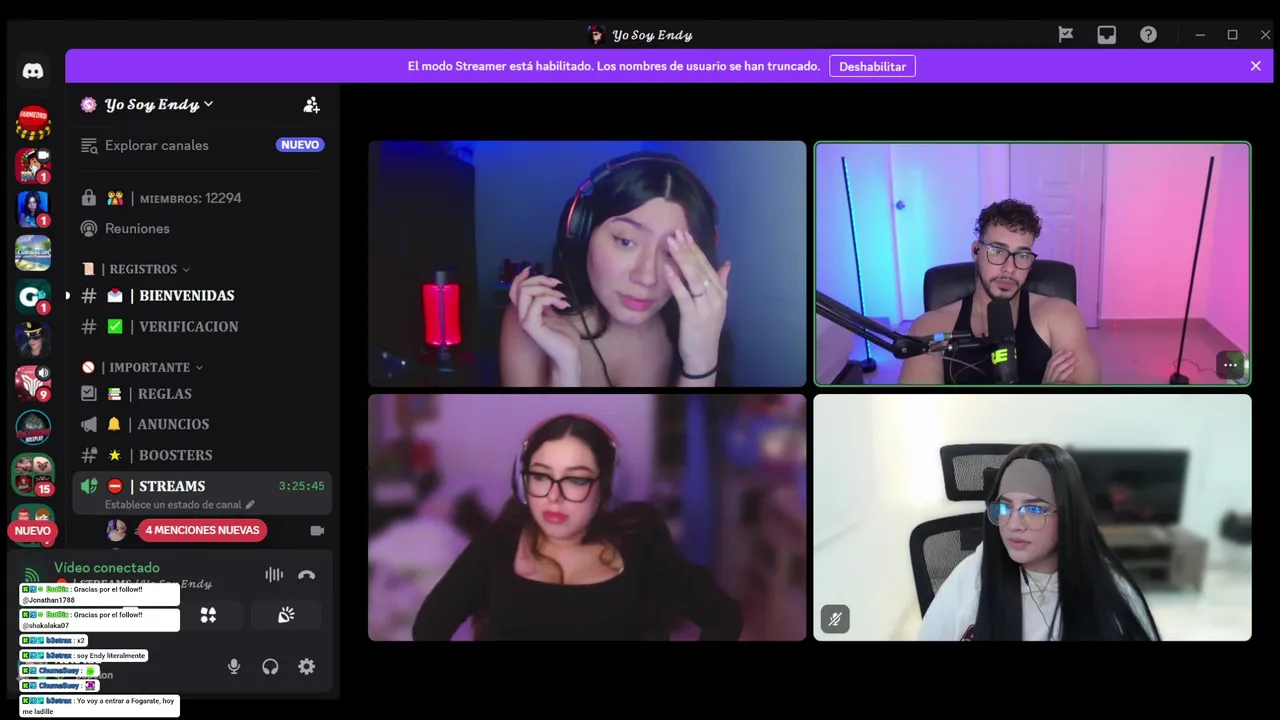
Task: Toggle noise suppression waveform icon
Action: pos(273,574)
